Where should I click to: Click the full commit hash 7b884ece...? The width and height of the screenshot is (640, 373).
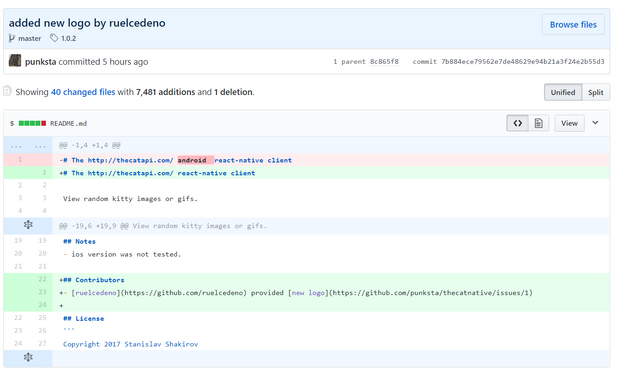522,62
